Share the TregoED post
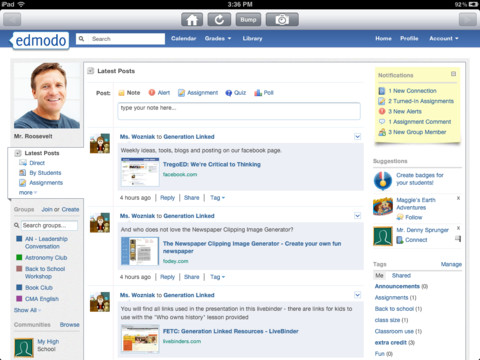480x360 pixels. [x=192, y=198]
